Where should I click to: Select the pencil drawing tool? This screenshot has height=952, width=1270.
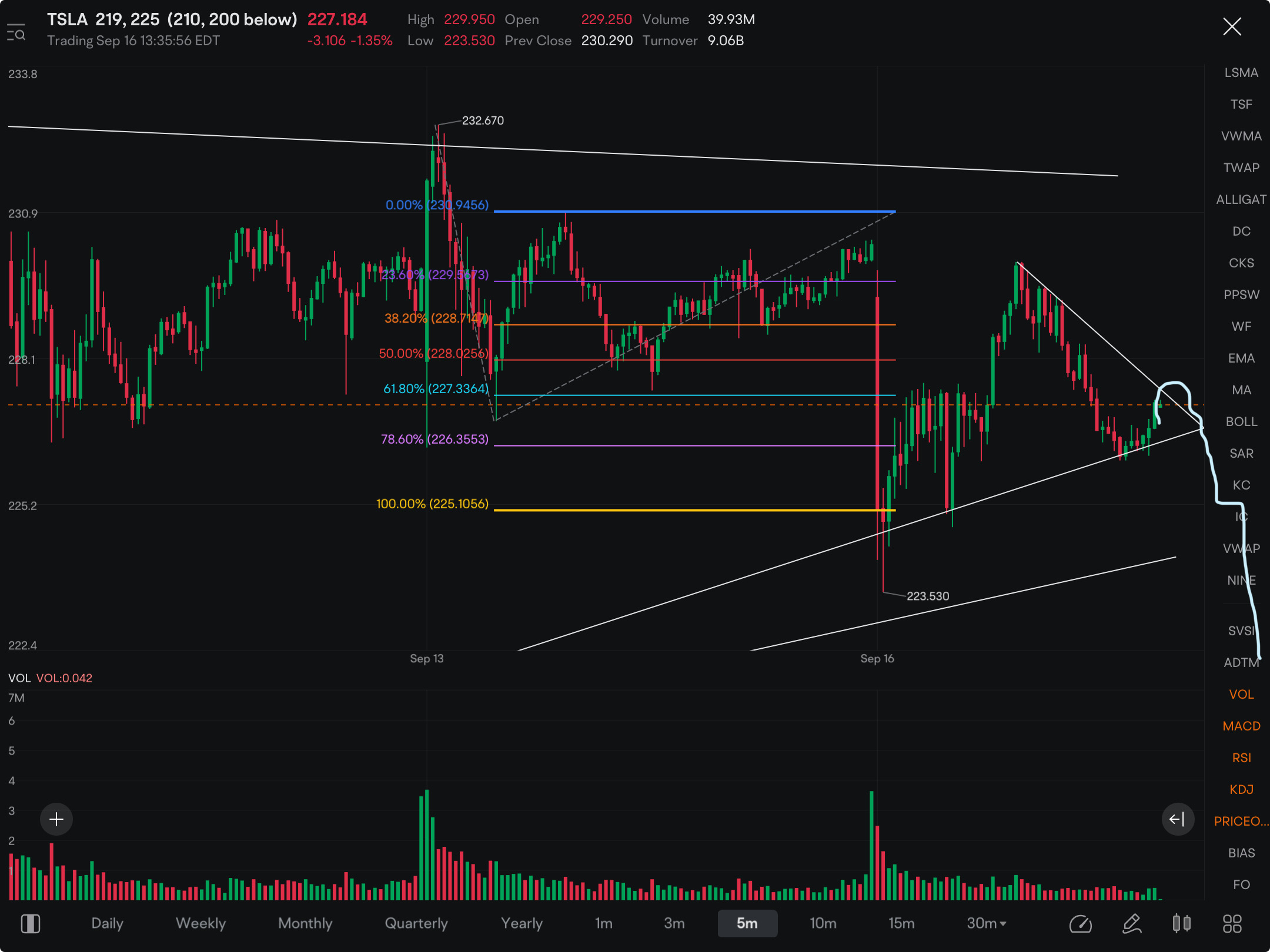pyautogui.click(x=1132, y=924)
